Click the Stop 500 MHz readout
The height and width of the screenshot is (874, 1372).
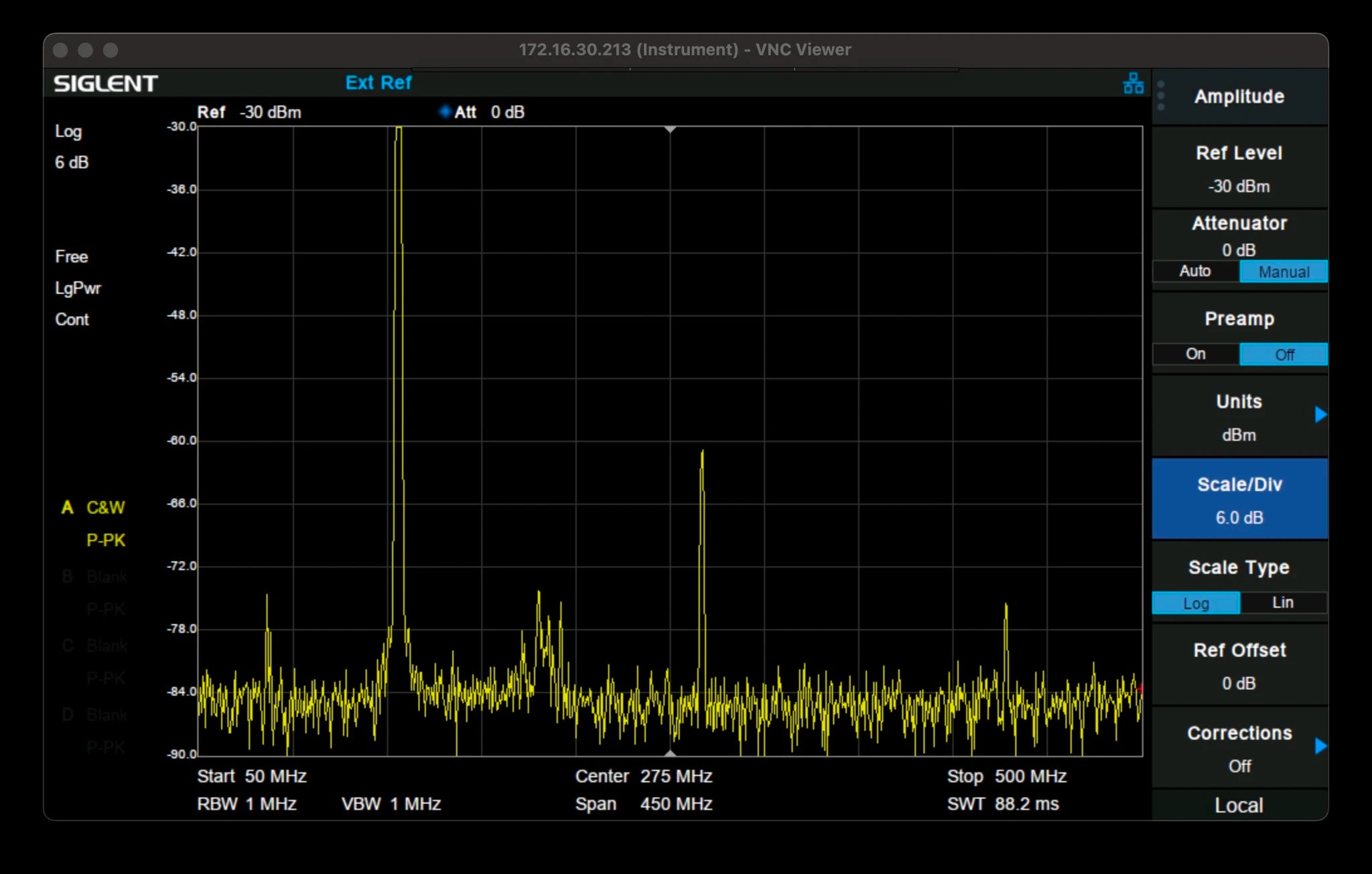tap(1007, 776)
